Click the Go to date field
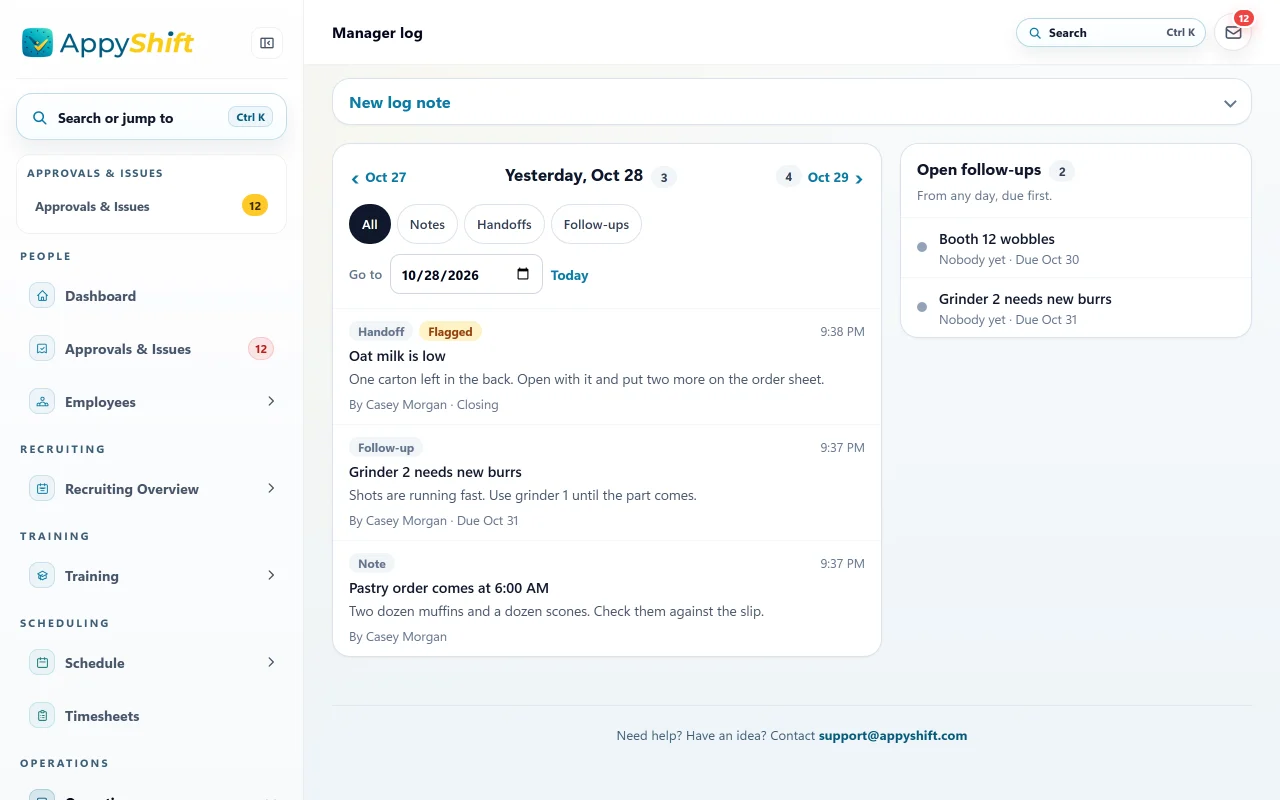The width and height of the screenshot is (1280, 800). (466, 274)
